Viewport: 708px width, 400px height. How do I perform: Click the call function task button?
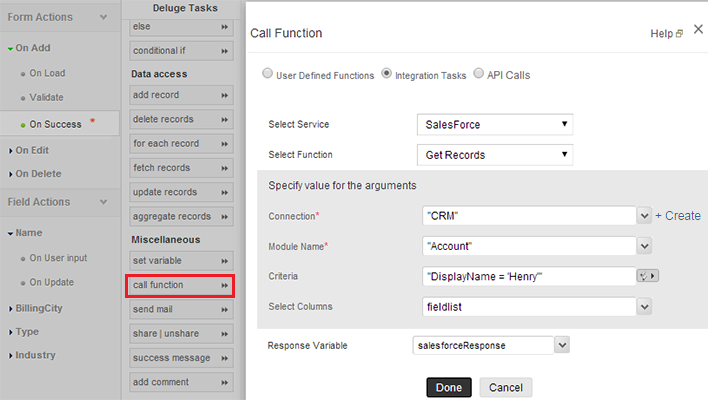[181, 286]
